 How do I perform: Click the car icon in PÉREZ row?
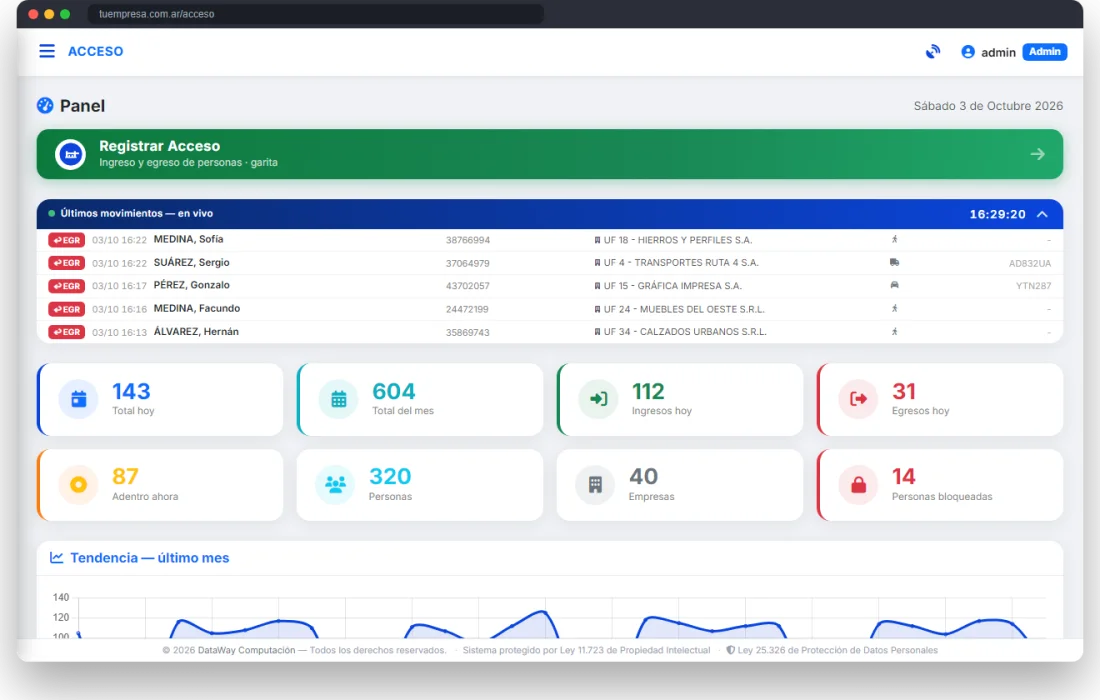pyautogui.click(x=894, y=285)
